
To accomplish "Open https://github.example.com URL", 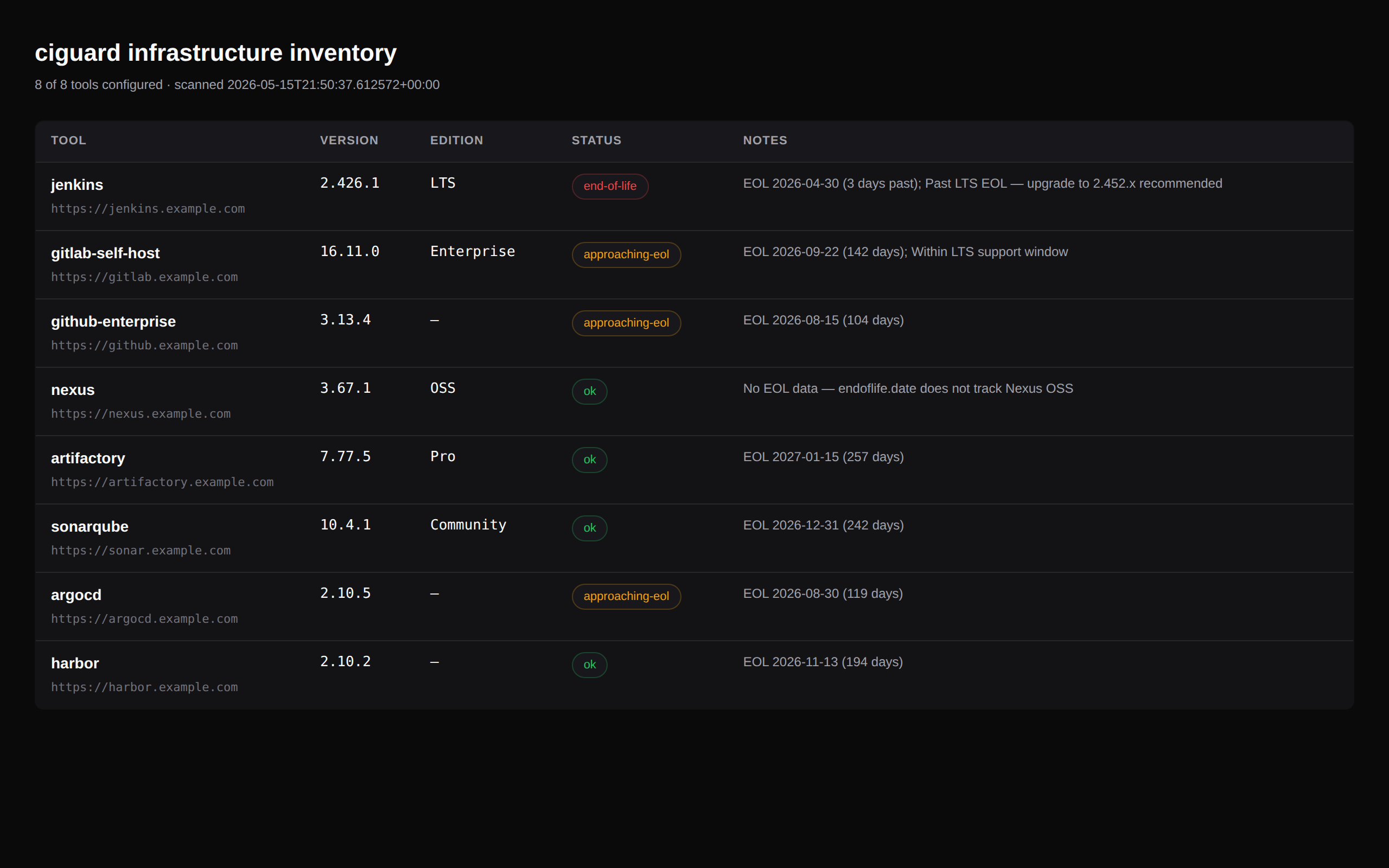I will (x=144, y=346).
